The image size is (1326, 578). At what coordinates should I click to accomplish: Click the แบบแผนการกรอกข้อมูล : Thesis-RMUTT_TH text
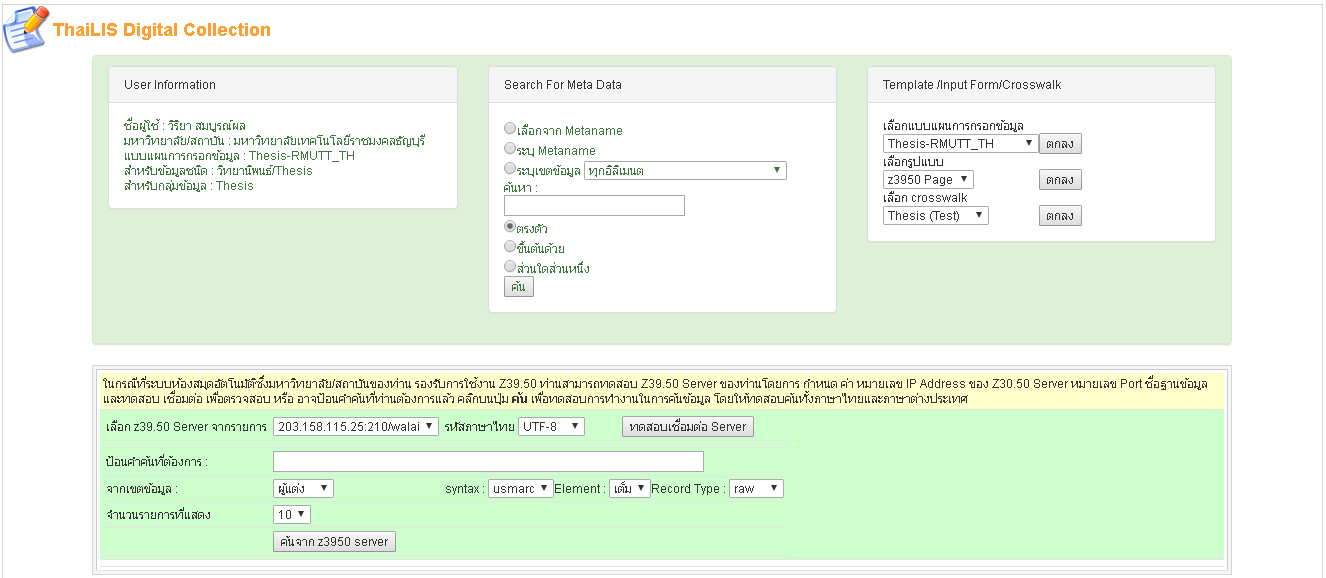point(239,156)
